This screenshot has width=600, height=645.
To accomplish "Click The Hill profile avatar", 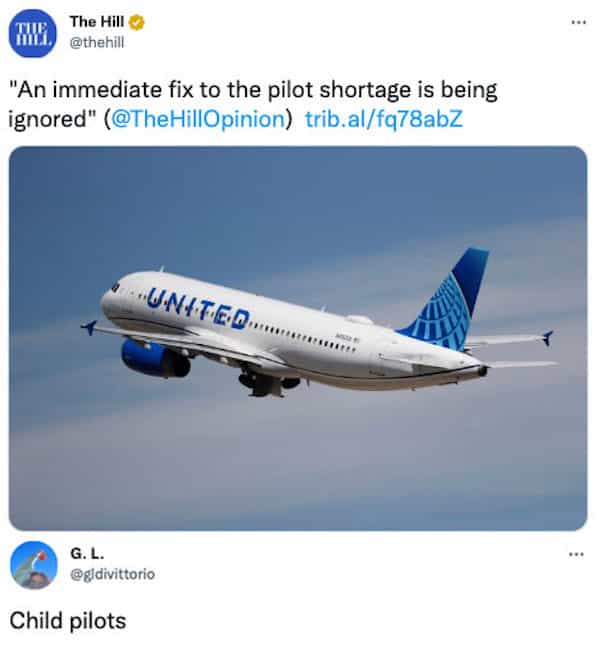I will [x=33, y=32].
